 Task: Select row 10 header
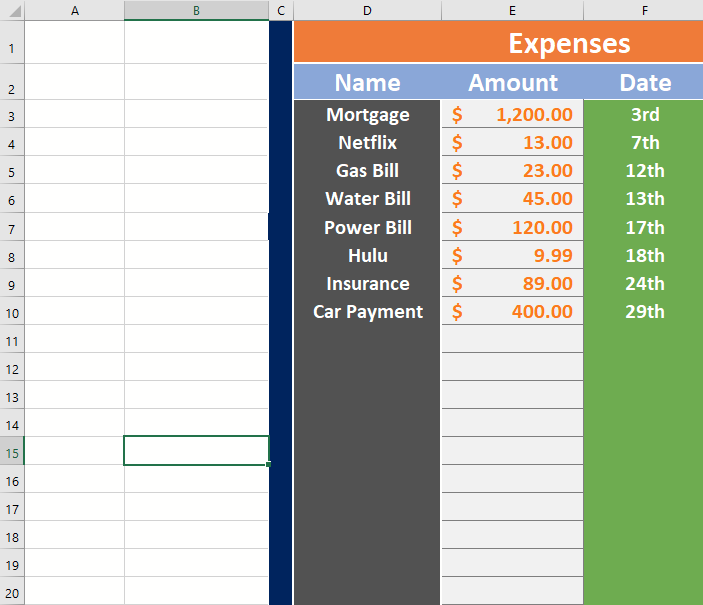12,311
